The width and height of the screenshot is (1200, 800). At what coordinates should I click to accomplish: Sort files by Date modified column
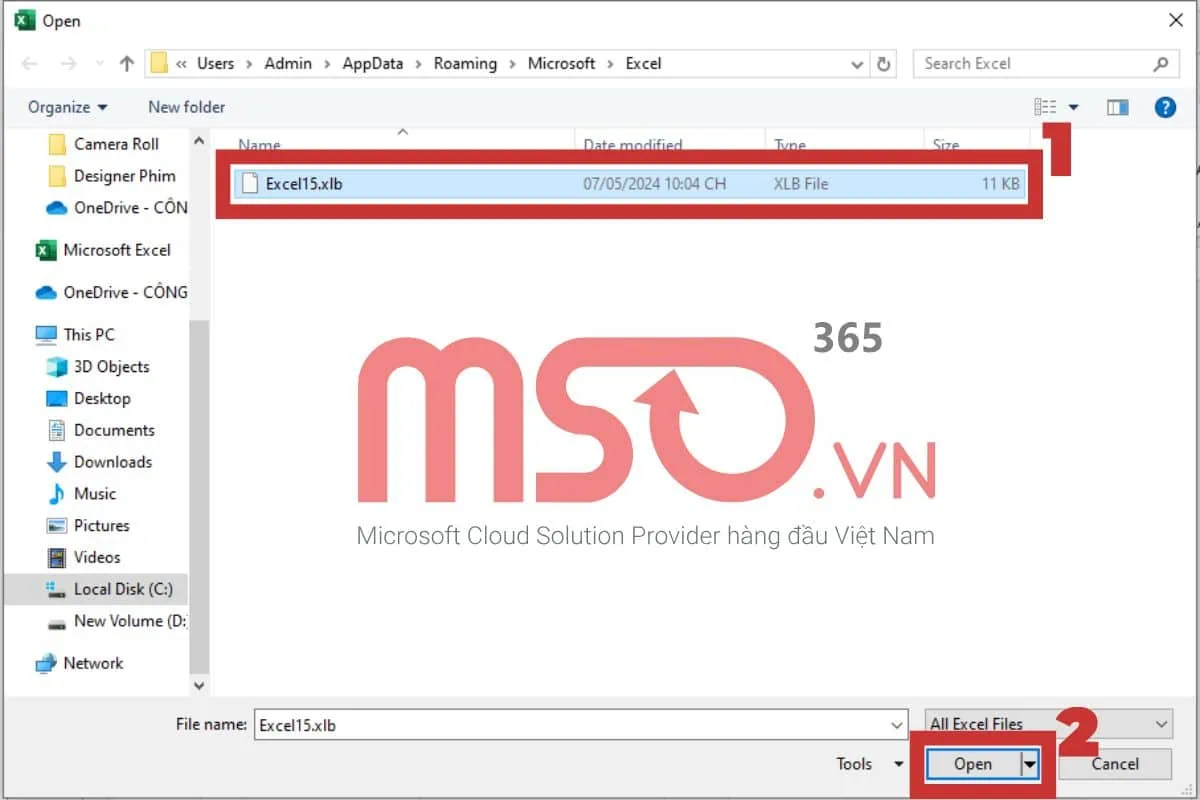click(x=632, y=145)
